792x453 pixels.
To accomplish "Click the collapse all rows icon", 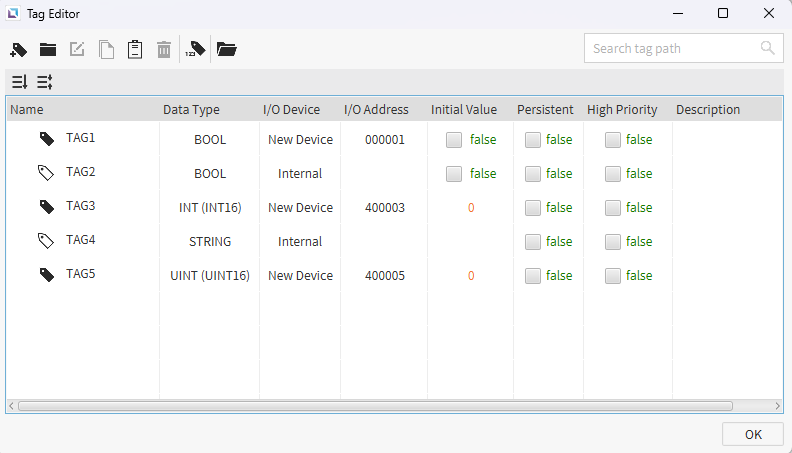I will tap(45, 82).
